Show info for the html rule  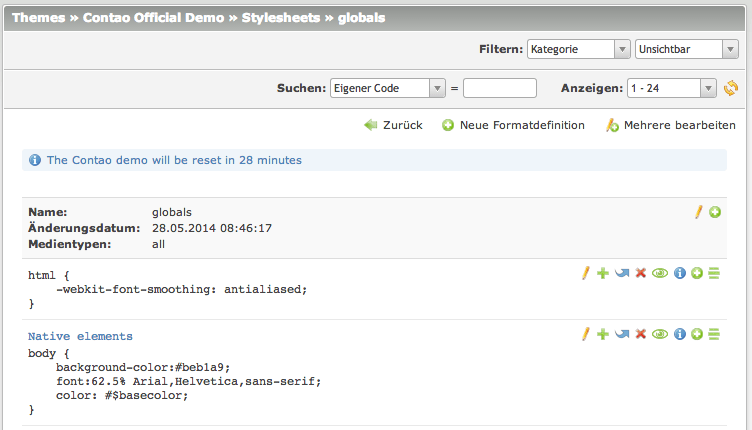(x=680, y=273)
